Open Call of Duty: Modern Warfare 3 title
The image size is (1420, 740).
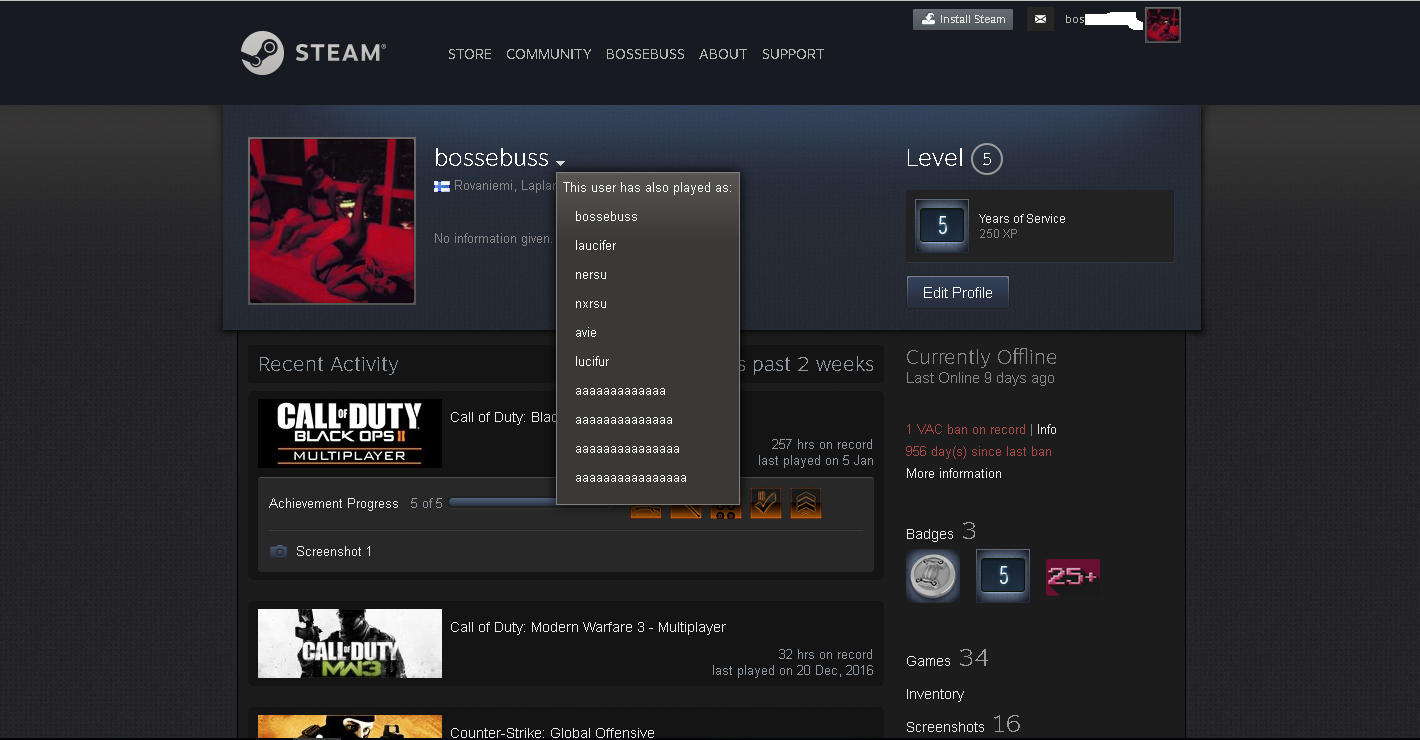coord(588,627)
